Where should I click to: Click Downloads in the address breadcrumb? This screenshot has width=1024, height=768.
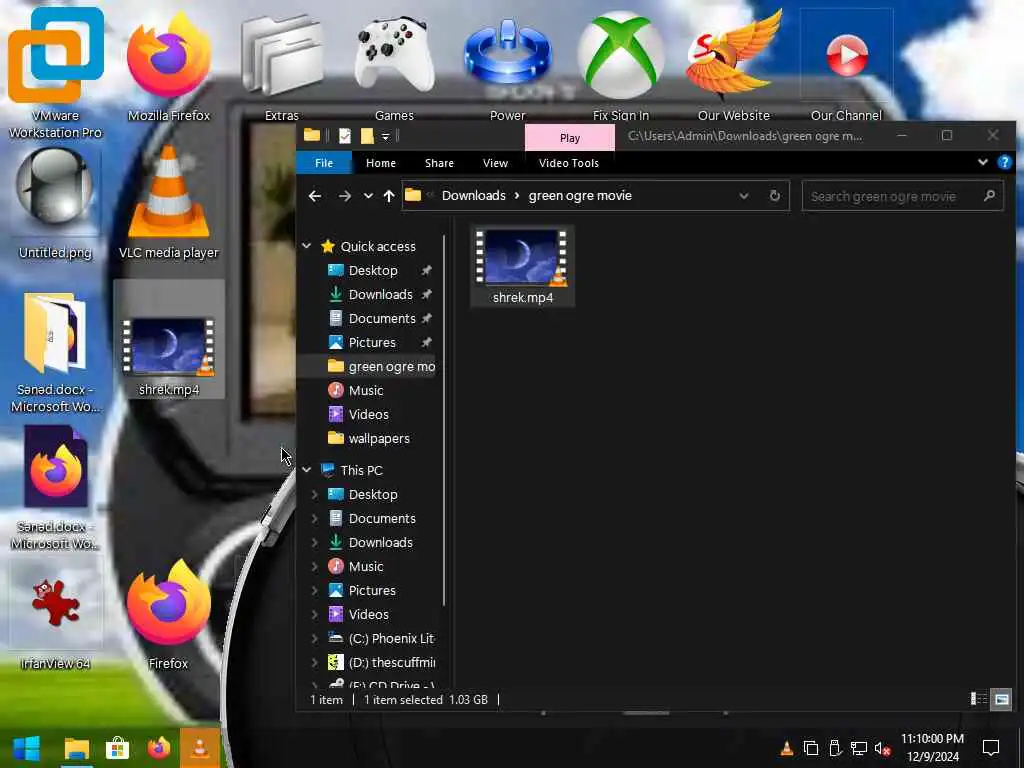coord(473,196)
